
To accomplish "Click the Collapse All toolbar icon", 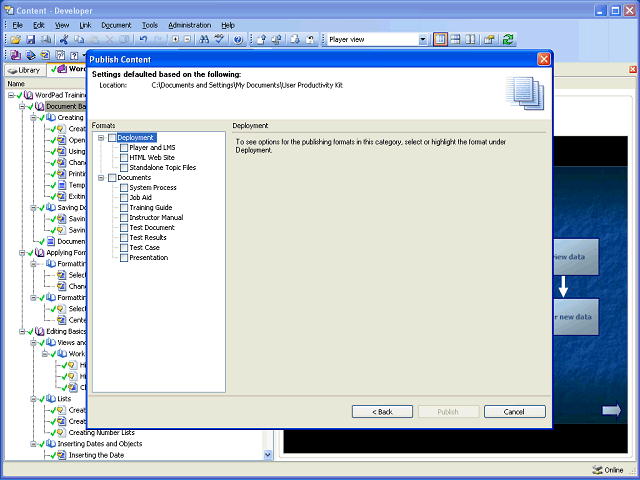I will tap(187, 40).
